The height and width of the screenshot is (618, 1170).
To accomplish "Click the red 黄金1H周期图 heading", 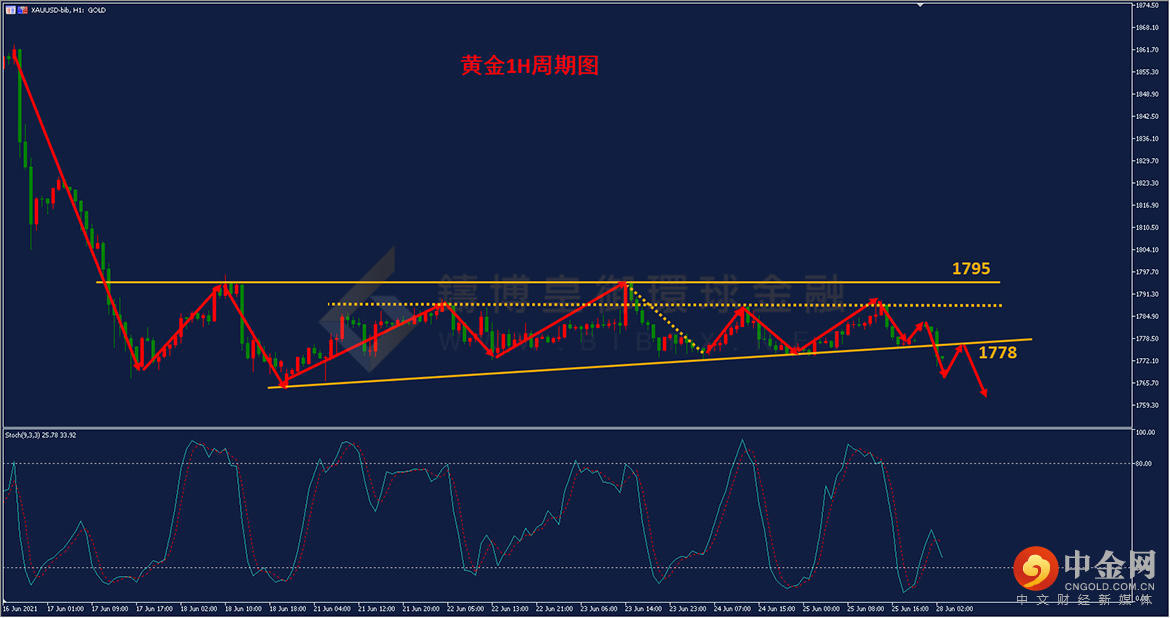I will (530, 66).
